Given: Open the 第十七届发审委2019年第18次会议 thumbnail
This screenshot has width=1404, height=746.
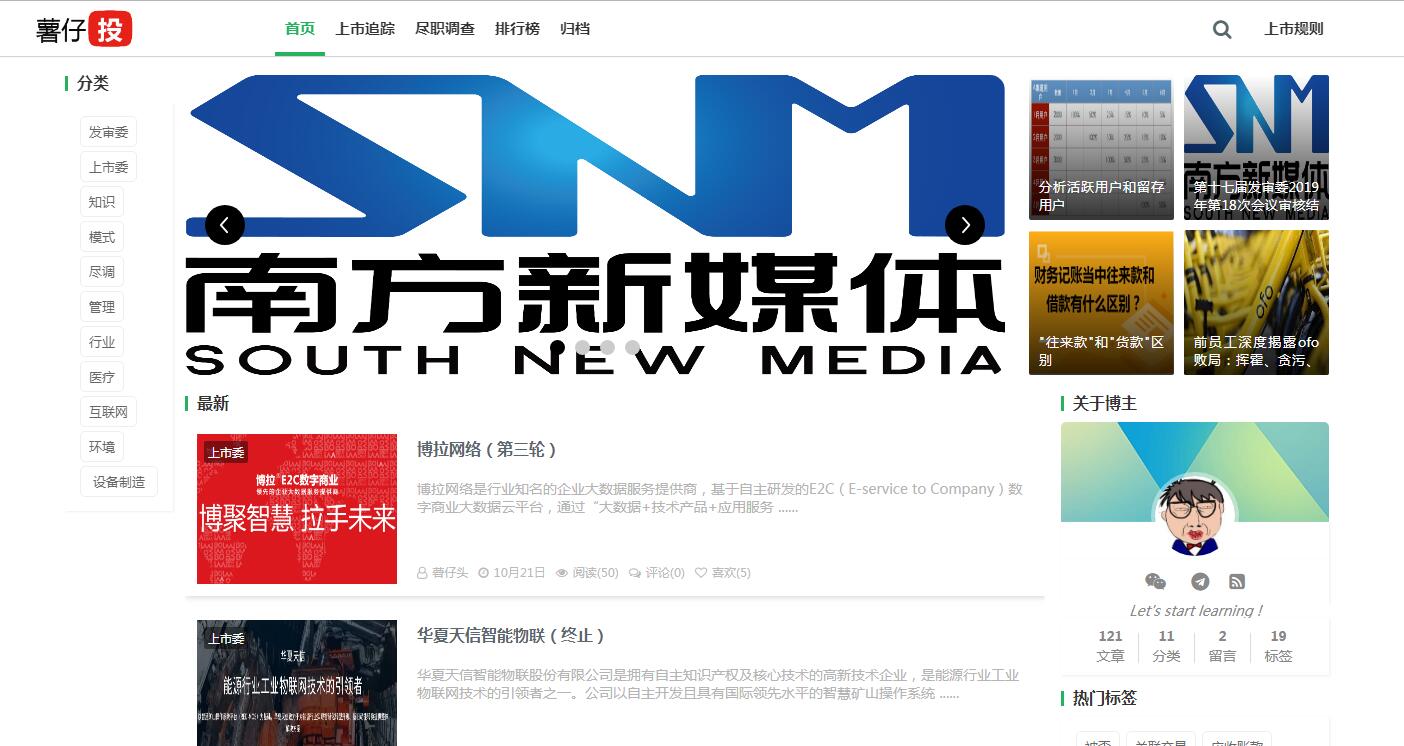Looking at the screenshot, I should (x=1256, y=147).
